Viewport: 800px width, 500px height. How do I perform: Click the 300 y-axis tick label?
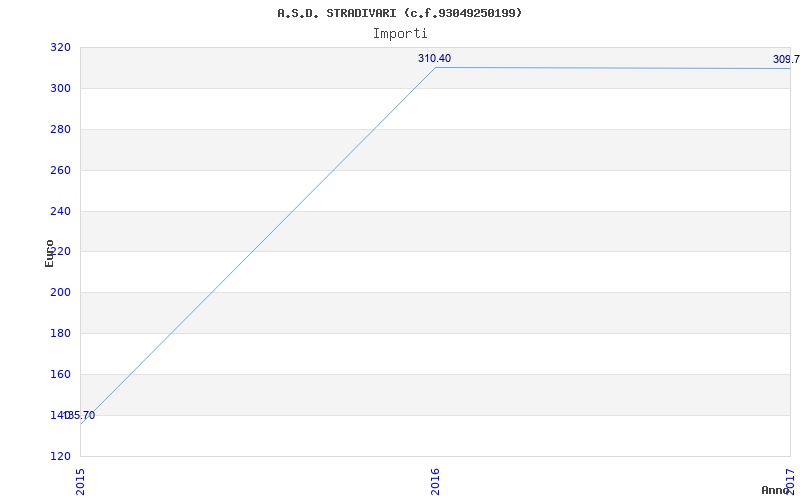coord(60,88)
